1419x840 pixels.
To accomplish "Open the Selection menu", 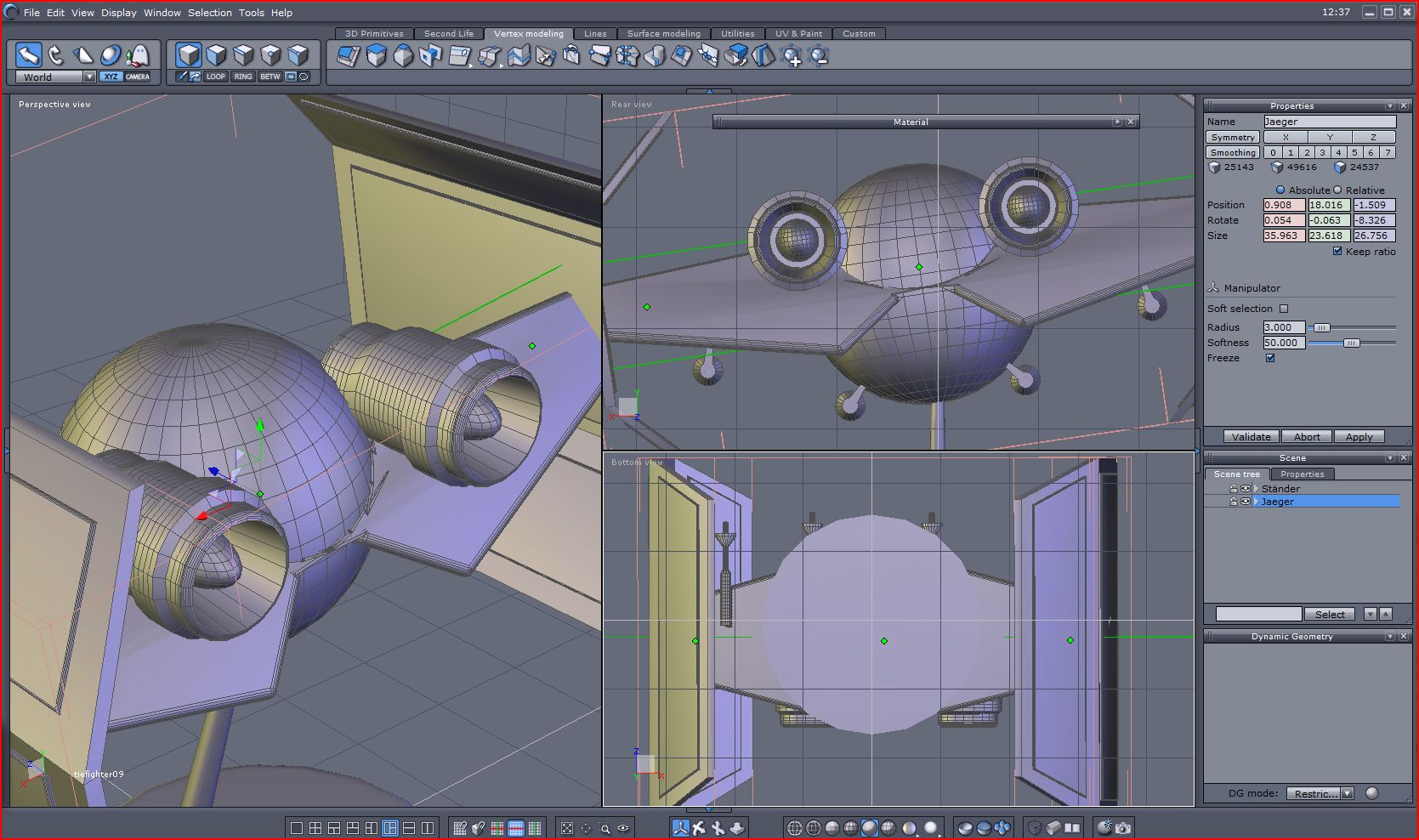I will coord(209,13).
